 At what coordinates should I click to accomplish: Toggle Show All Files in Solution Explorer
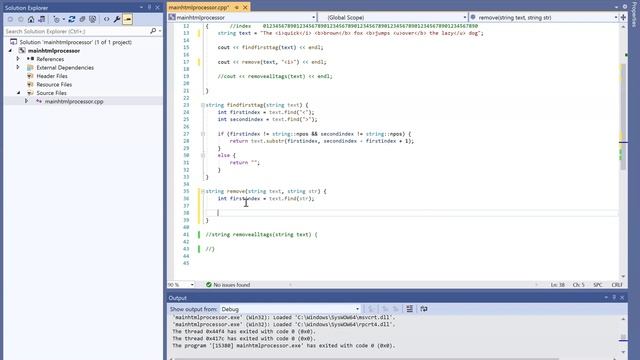(93, 19)
